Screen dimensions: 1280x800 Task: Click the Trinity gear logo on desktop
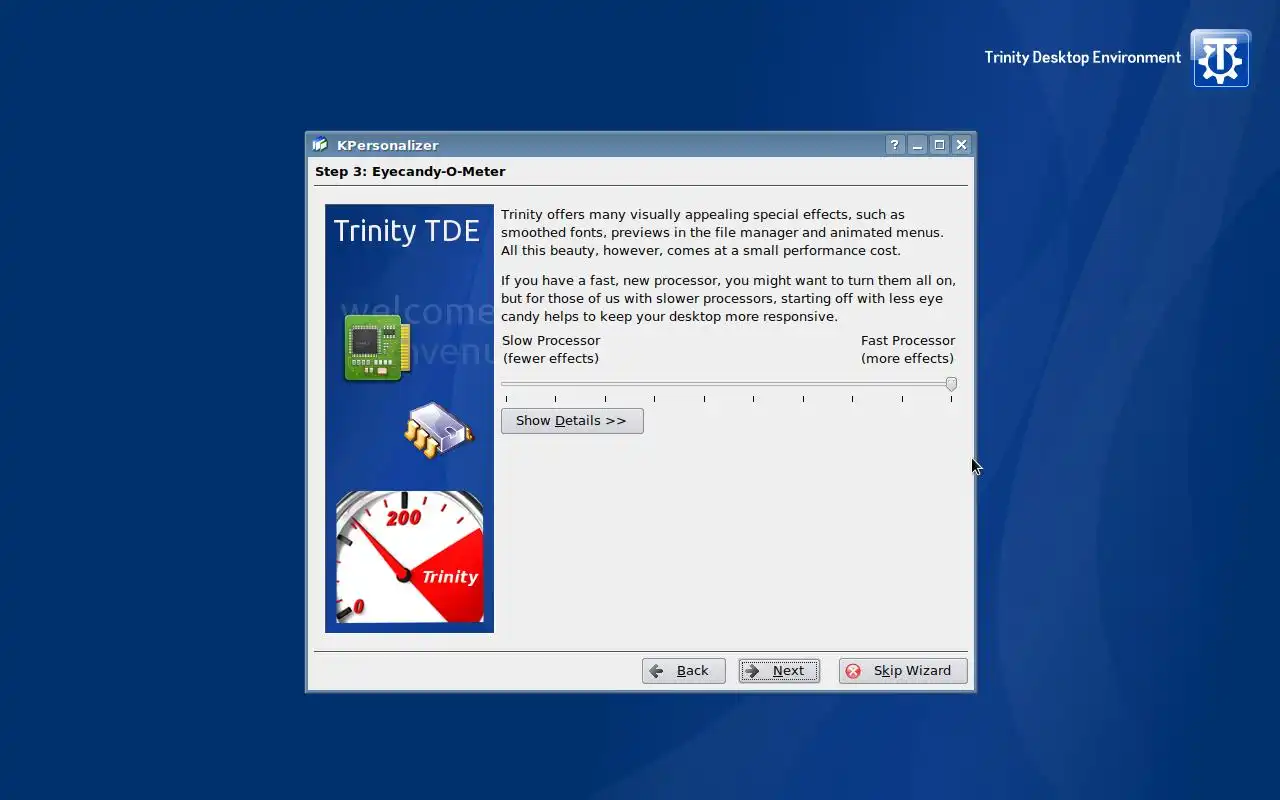(x=1220, y=58)
